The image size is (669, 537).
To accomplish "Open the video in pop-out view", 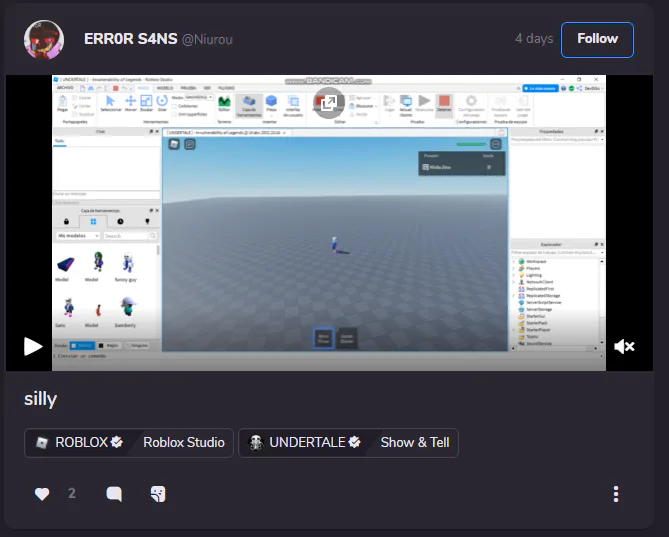I will pyautogui.click(x=329, y=103).
